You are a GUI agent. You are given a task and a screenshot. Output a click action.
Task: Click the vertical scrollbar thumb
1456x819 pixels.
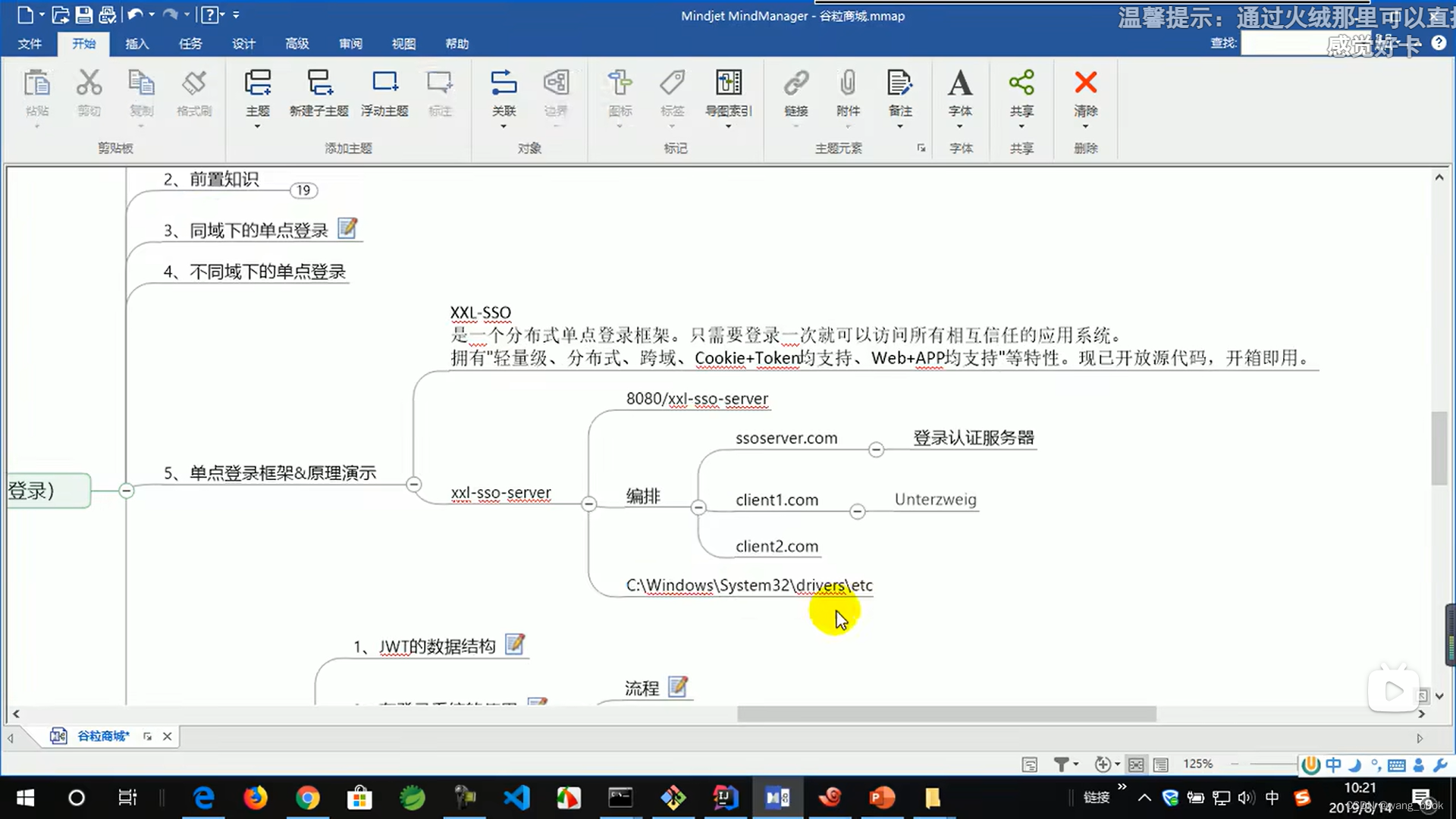coord(1439,447)
